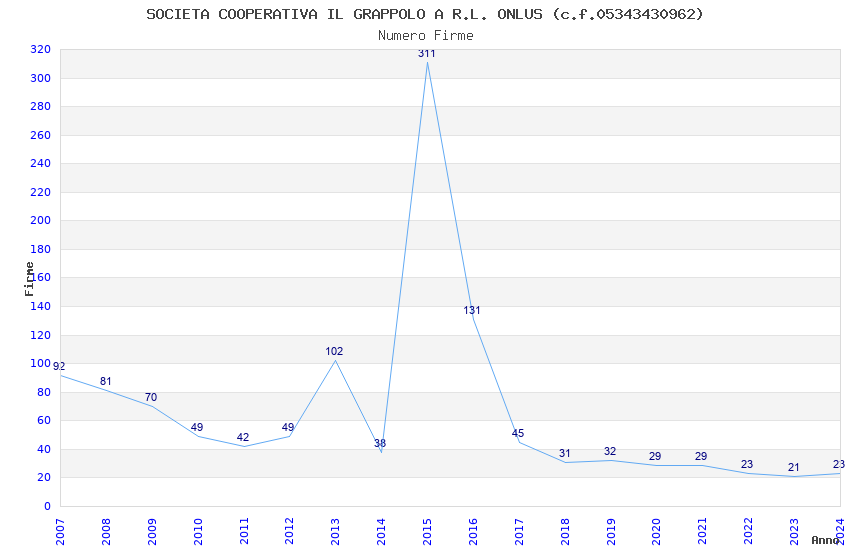The height and width of the screenshot is (550, 850).
Task: Click y-axis value 240
Action: tap(41, 163)
